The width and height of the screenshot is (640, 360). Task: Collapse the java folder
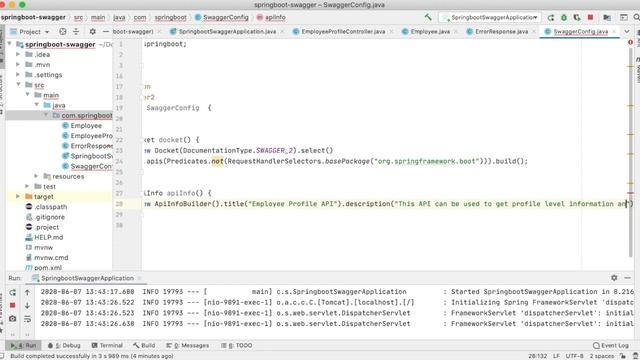pyautogui.click(x=36, y=105)
